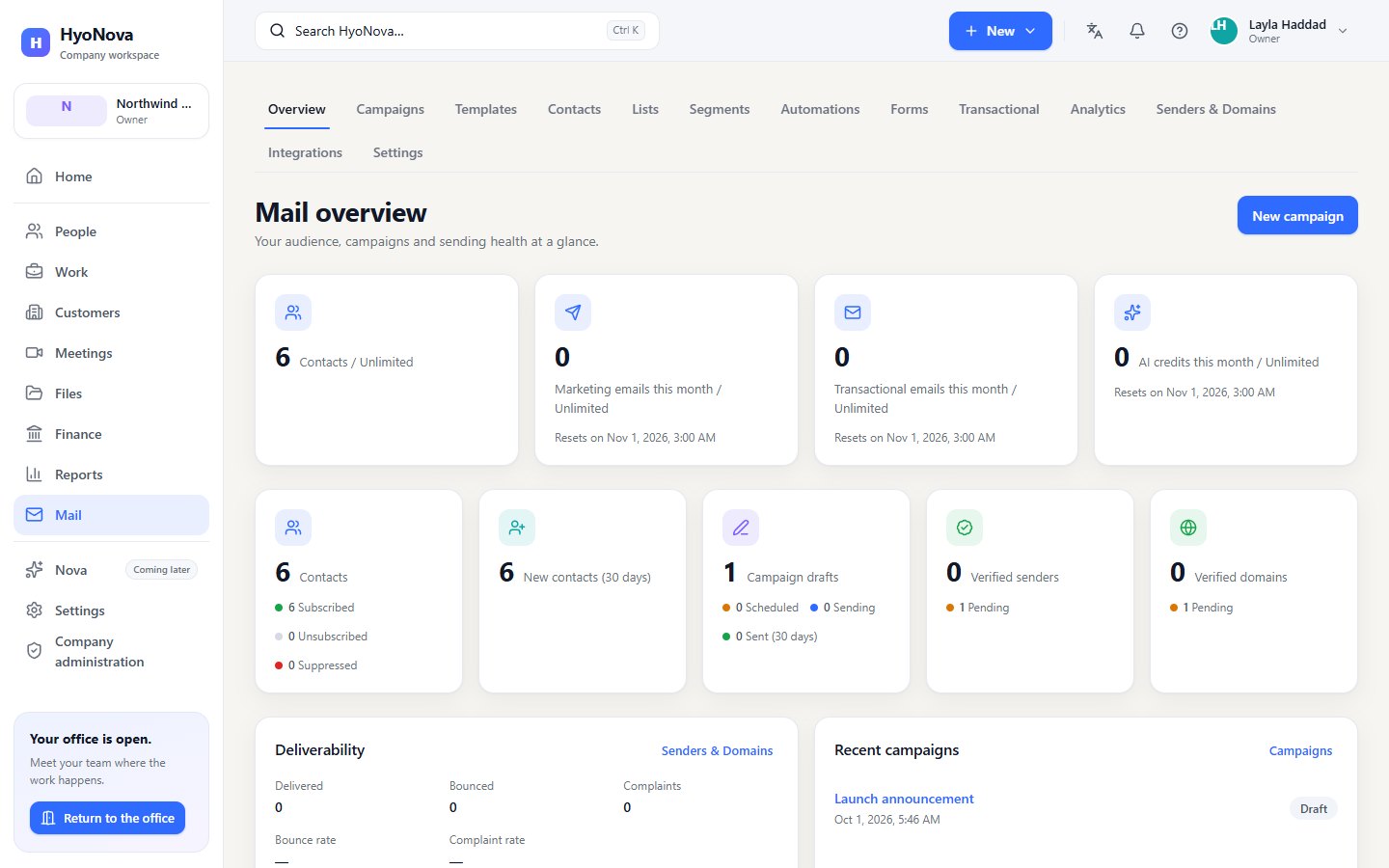Screen dimensions: 1389x868
Task: Click the HyoNova logo icon
Action: 36,42
